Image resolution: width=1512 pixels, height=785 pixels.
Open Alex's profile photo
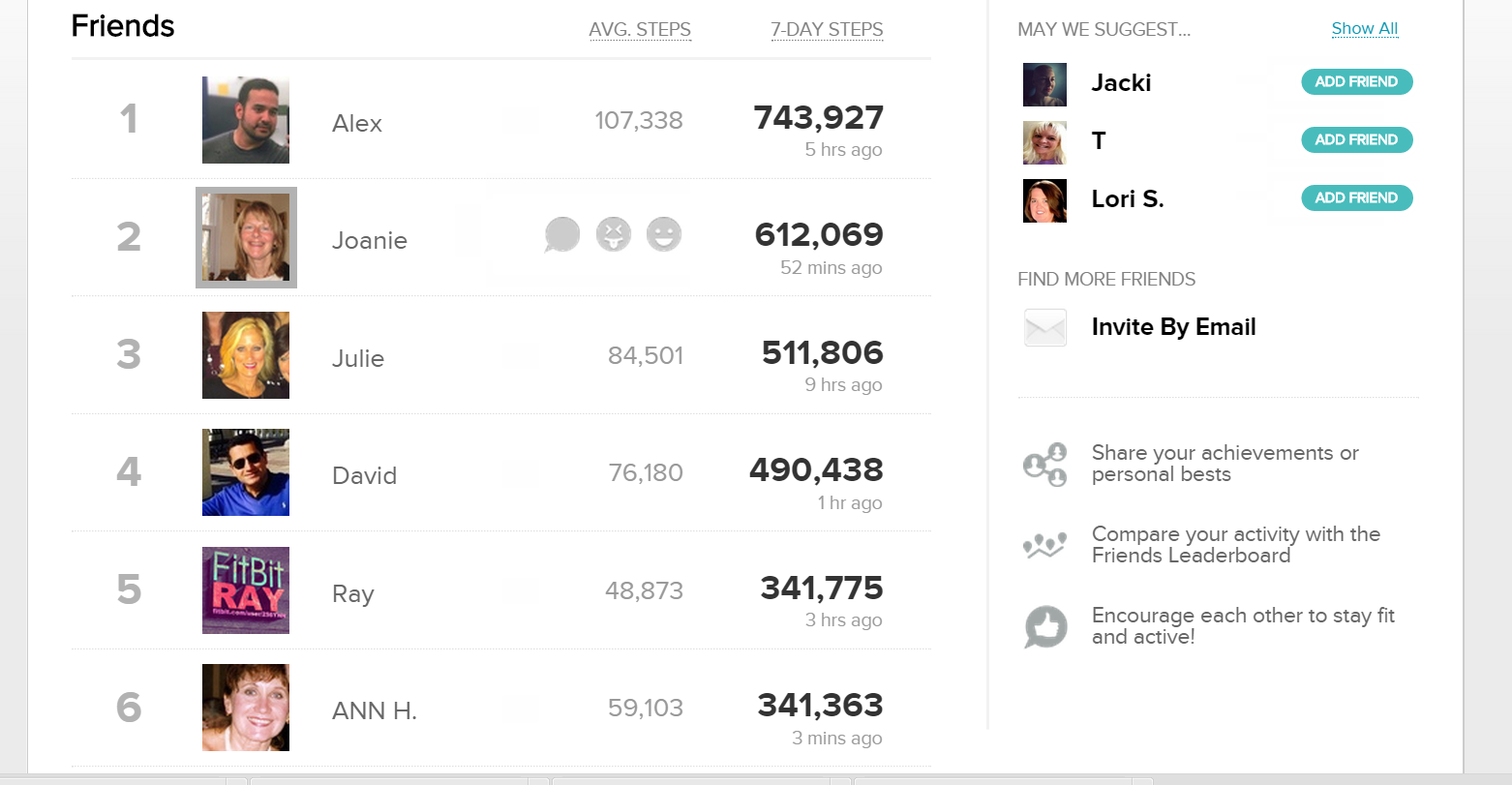point(246,120)
